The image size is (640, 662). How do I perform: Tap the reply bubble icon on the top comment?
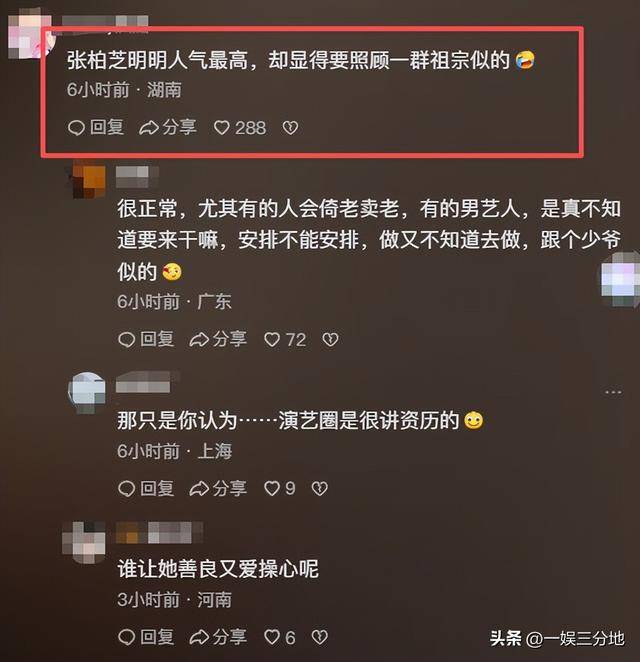pos(76,128)
